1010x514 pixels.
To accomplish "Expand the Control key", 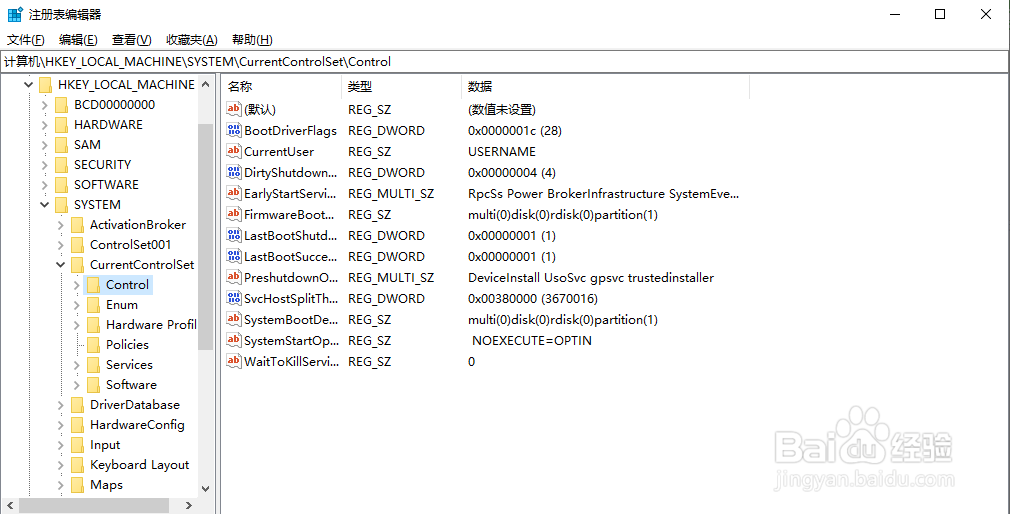I will pos(77,285).
